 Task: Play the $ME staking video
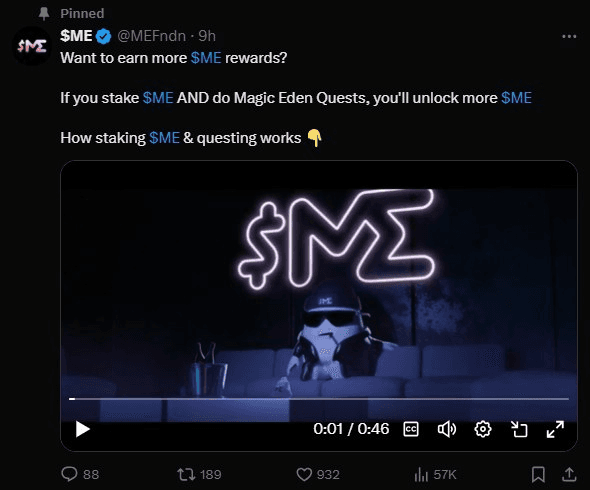[x=82, y=429]
